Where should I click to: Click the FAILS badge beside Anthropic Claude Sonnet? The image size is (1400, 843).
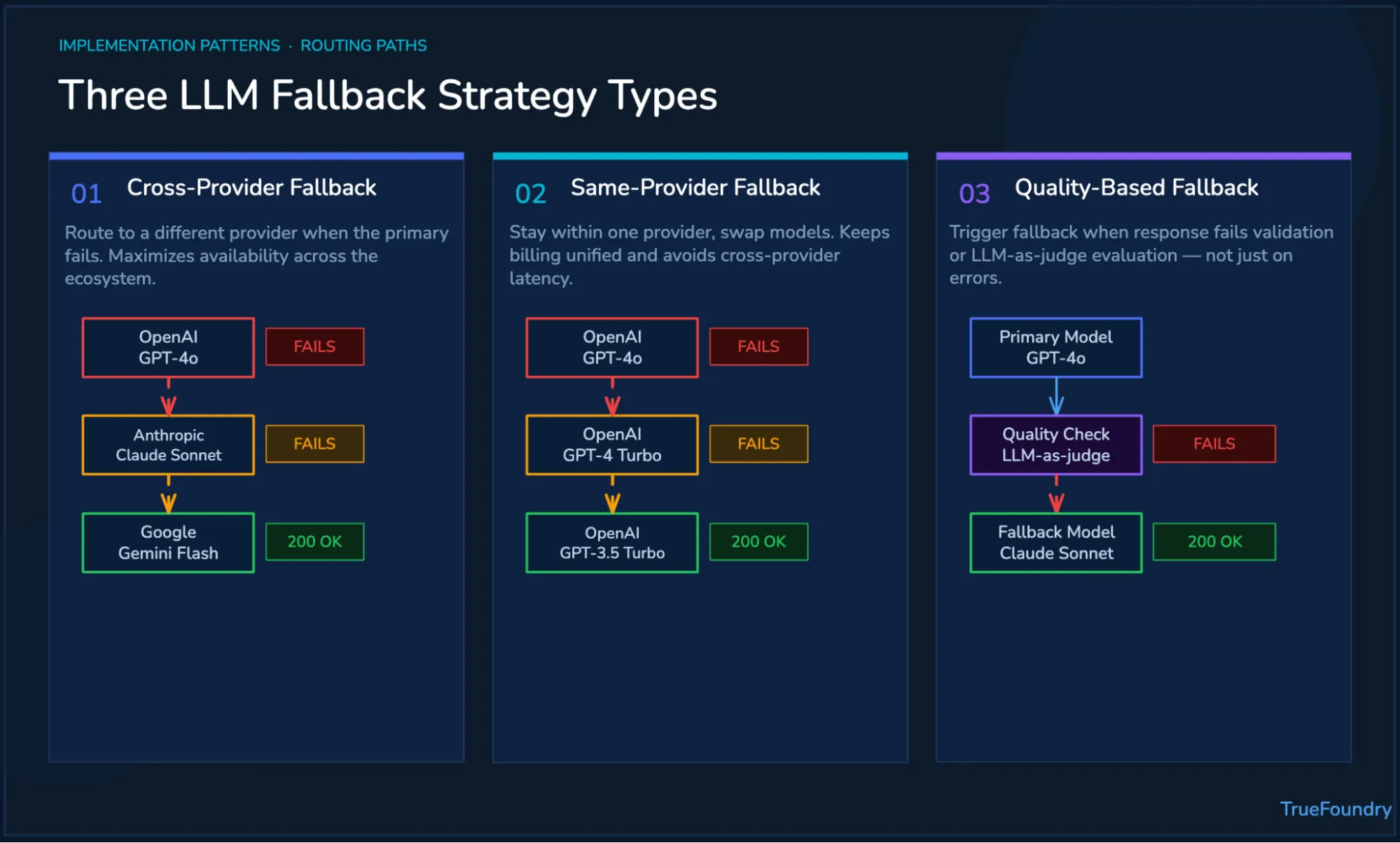[x=314, y=444]
